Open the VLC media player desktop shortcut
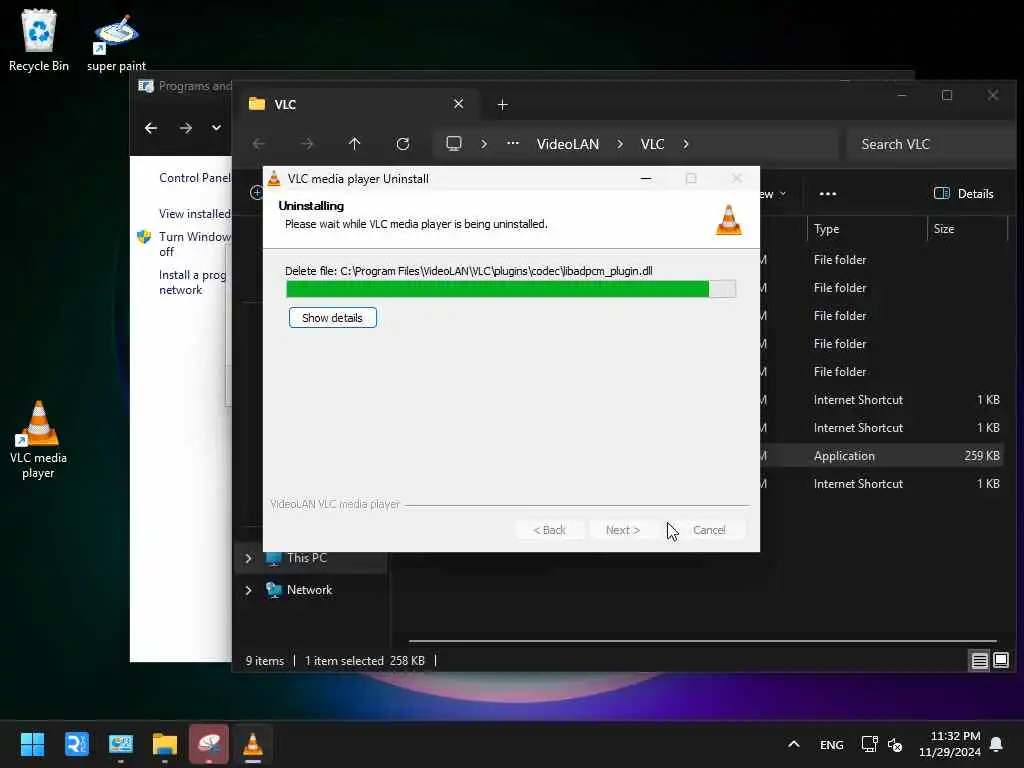 (39, 440)
